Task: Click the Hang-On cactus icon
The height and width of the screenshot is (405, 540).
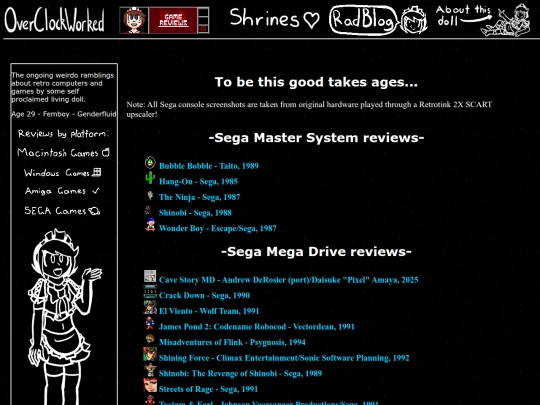Action: coord(150,178)
